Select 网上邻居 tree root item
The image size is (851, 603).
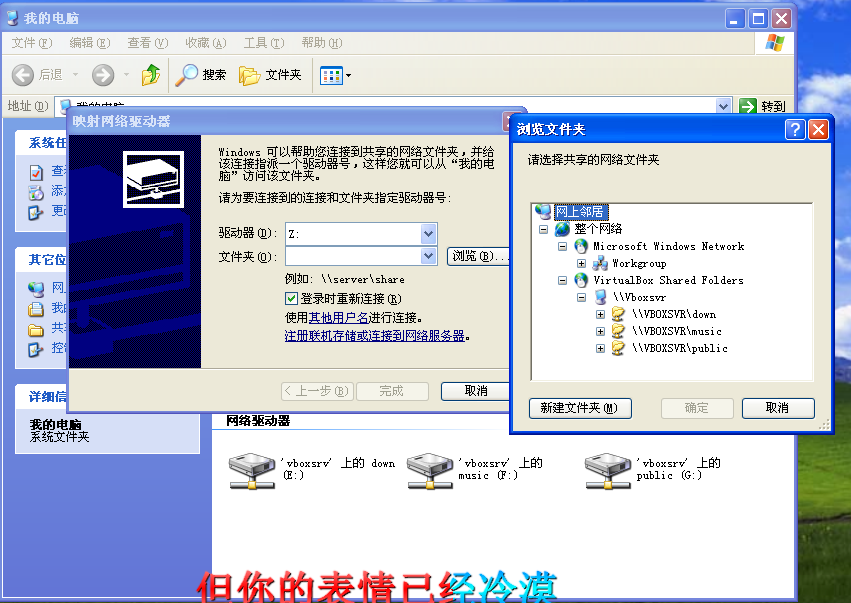[579, 212]
